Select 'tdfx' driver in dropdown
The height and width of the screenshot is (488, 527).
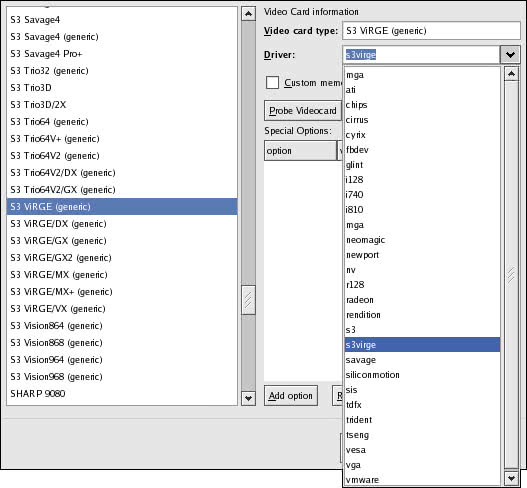[x=422, y=405]
